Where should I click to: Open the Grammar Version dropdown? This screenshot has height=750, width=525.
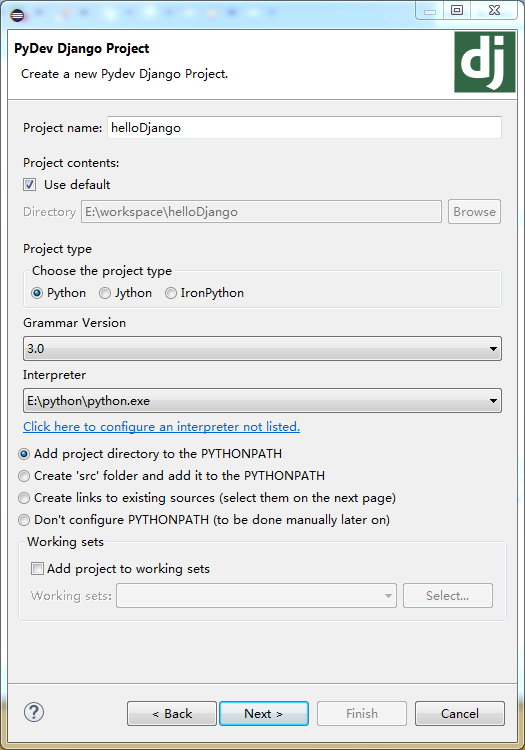[262, 349]
